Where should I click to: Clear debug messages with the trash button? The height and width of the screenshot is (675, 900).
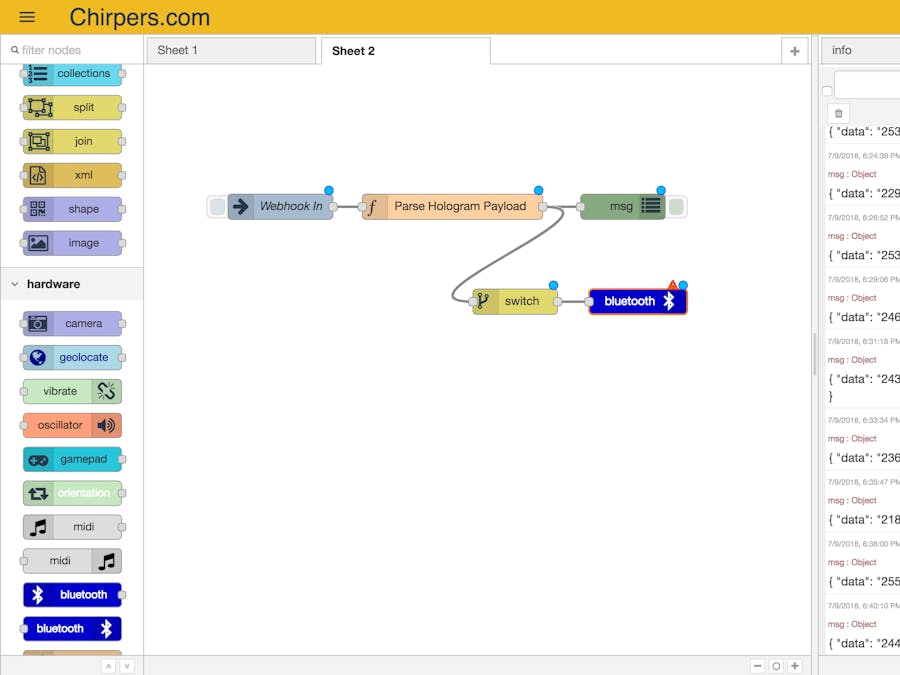coord(837,113)
